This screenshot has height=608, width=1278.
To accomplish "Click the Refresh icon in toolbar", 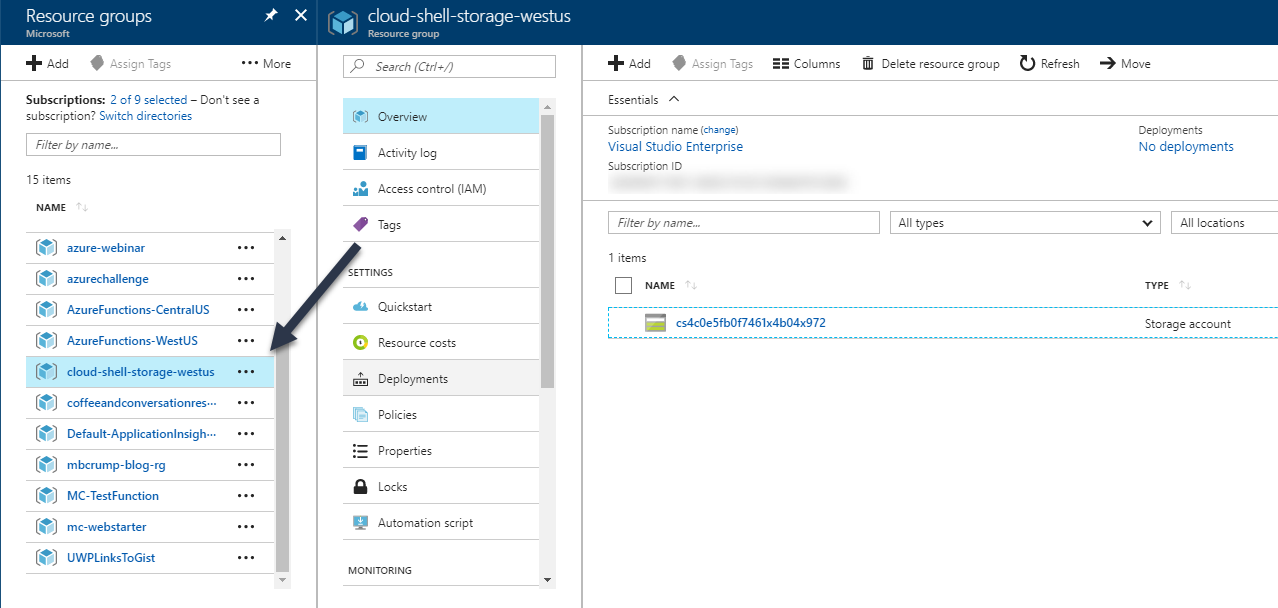I will click(1027, 64).
